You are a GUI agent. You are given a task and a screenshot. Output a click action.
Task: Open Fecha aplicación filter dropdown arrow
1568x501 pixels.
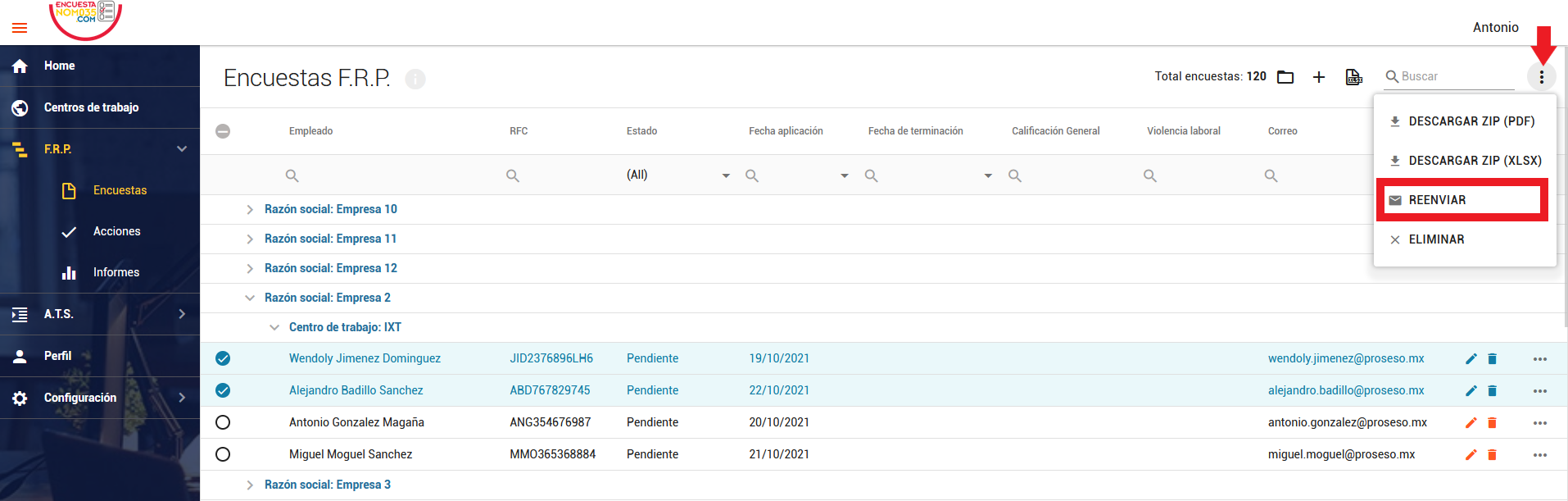click(845, 175)
